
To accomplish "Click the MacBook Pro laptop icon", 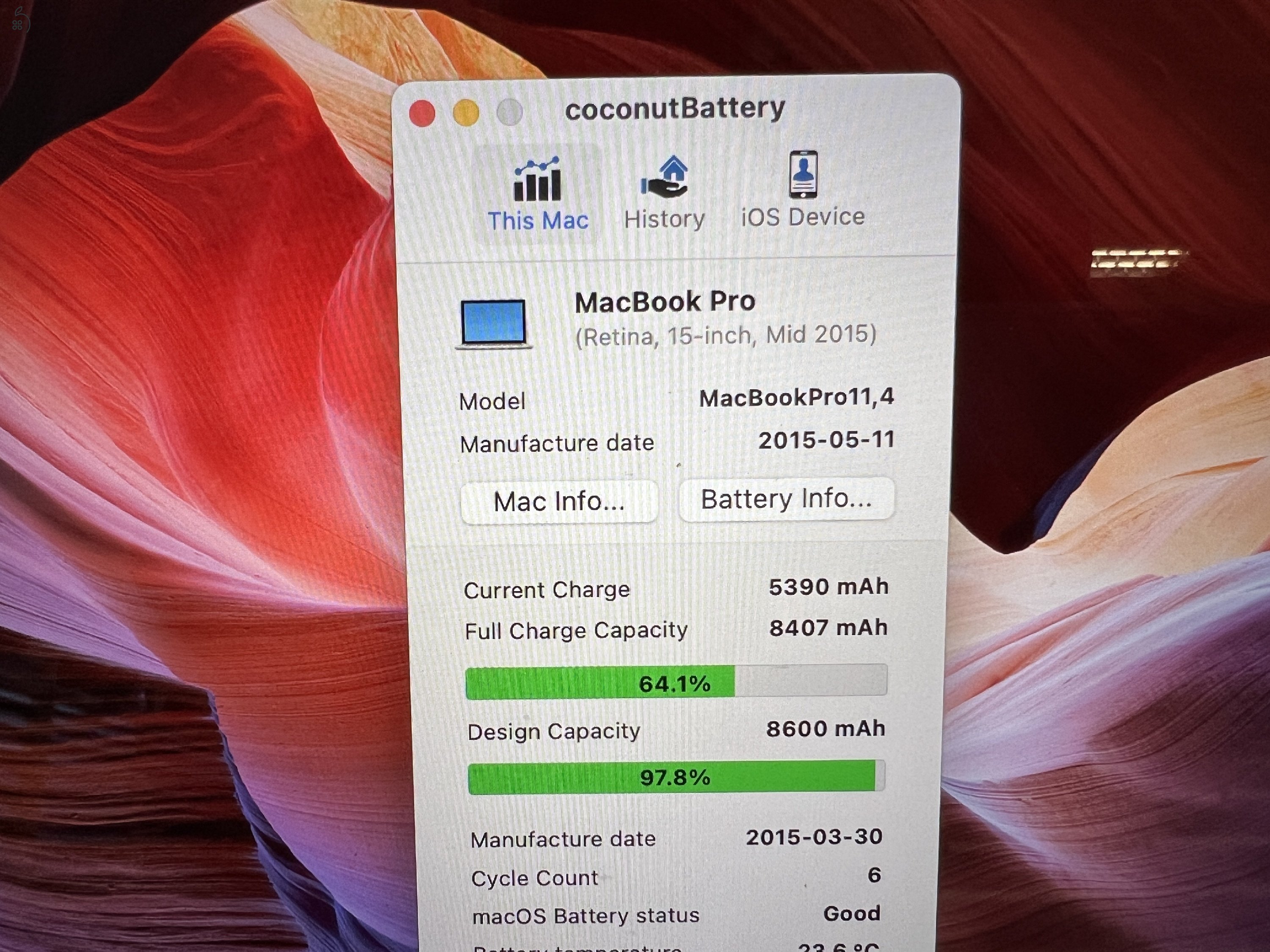I will point(494,324).
